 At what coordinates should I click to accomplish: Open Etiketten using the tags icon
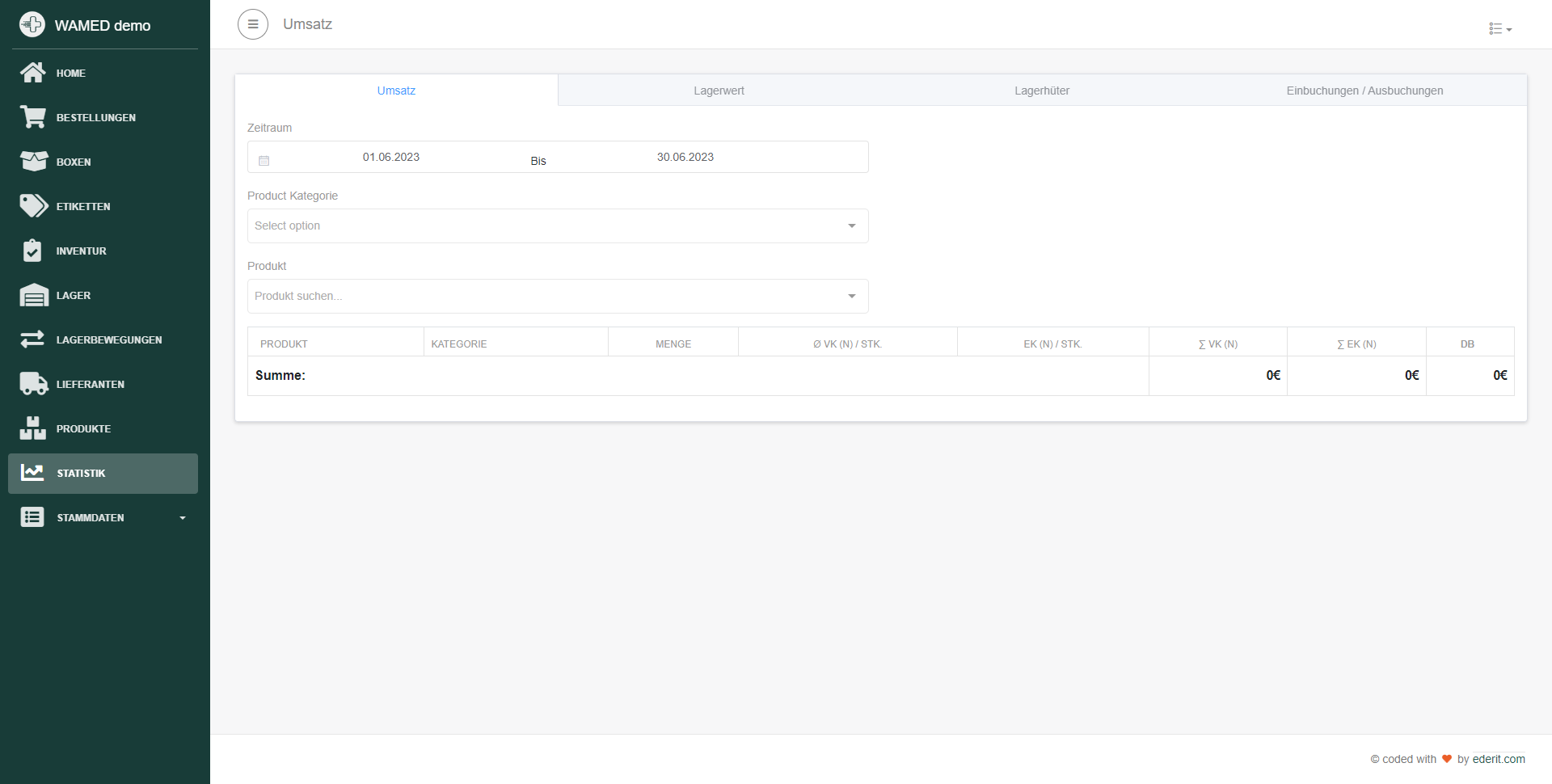pos(33,206)
